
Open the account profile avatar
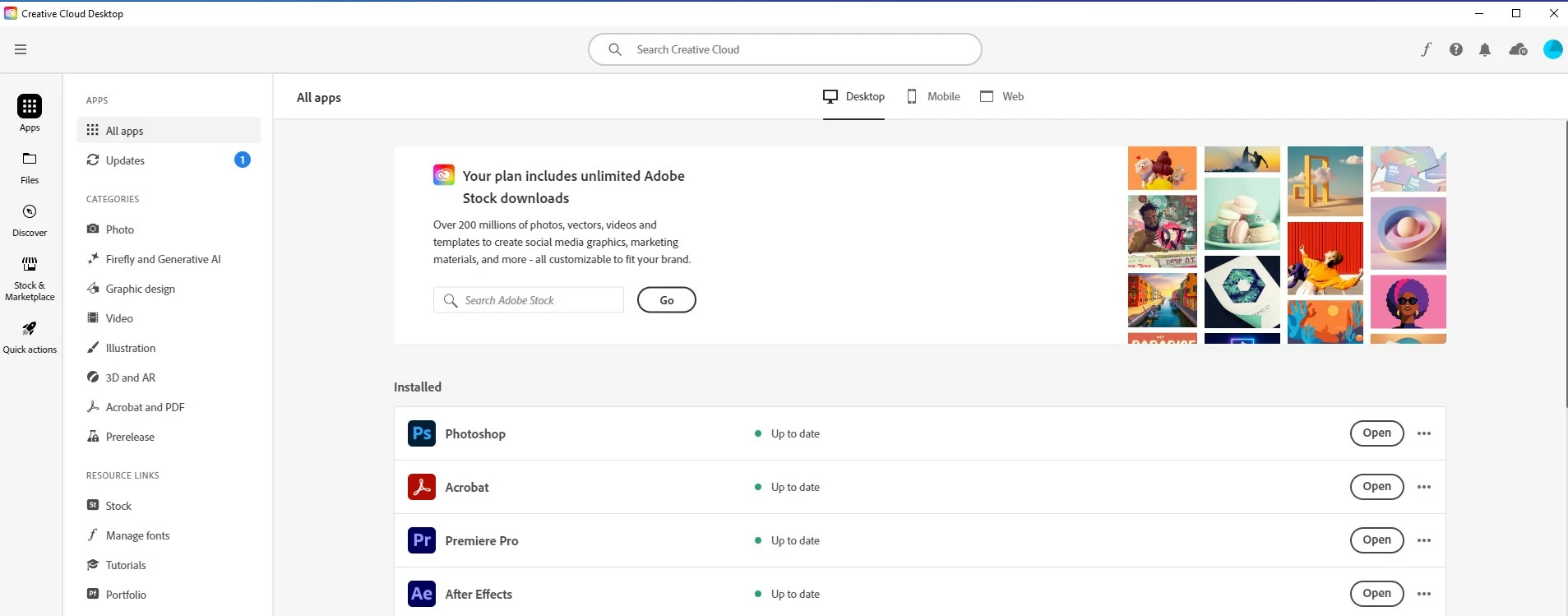[1552, 49]
